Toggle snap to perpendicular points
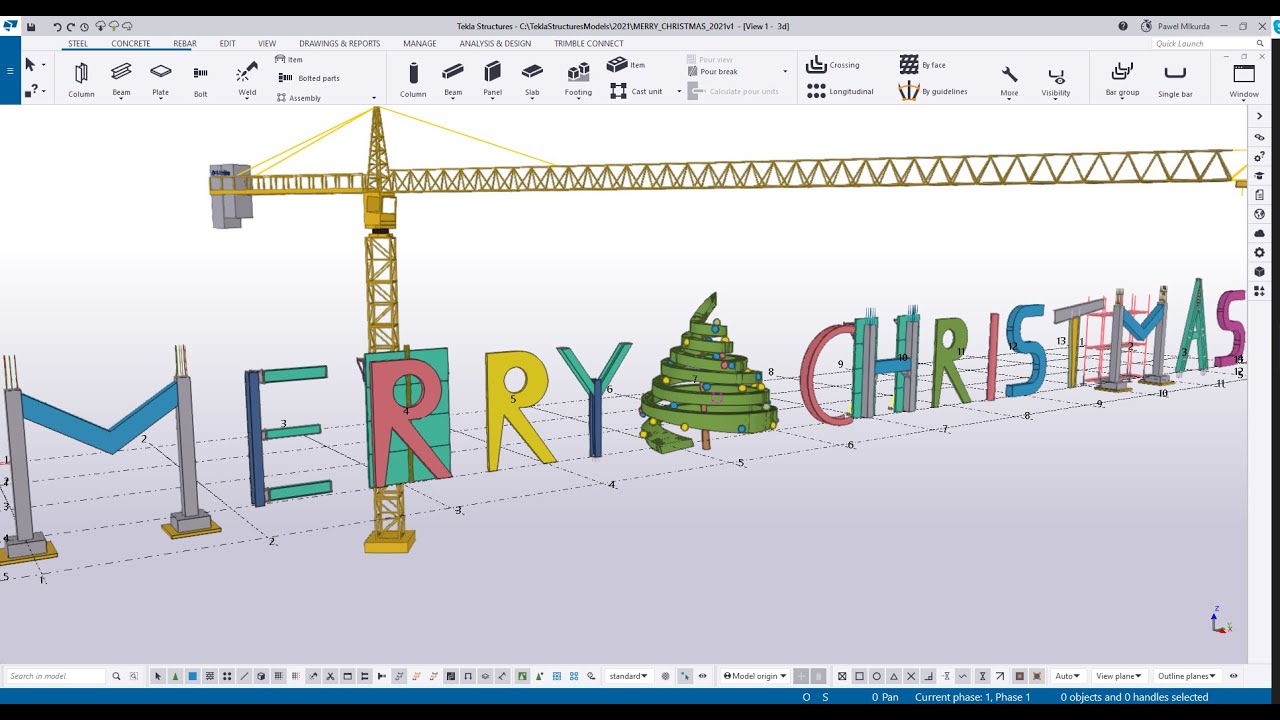The width and height of the screenshot is (1280, 720). (x=928, y=676)
